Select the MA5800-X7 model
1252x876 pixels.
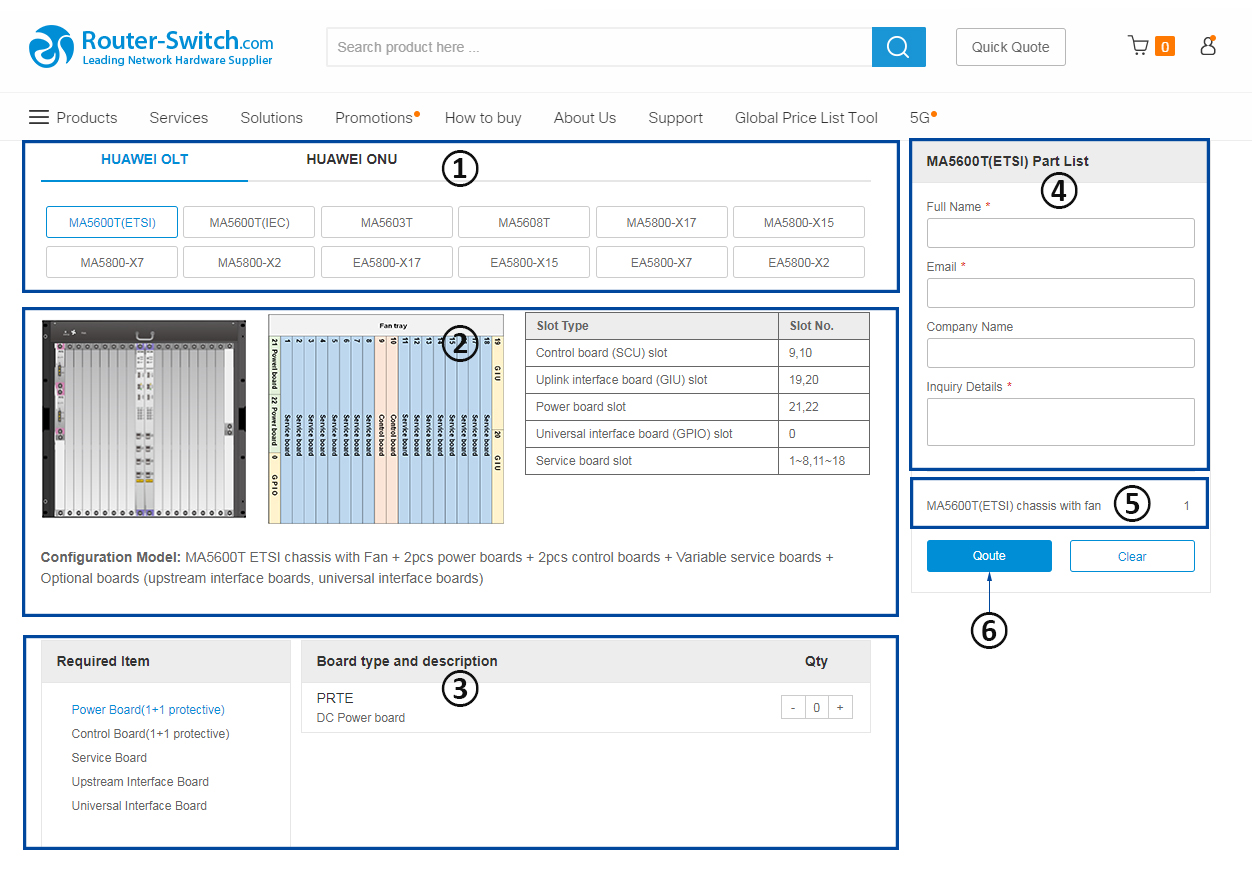pos(112,262)
